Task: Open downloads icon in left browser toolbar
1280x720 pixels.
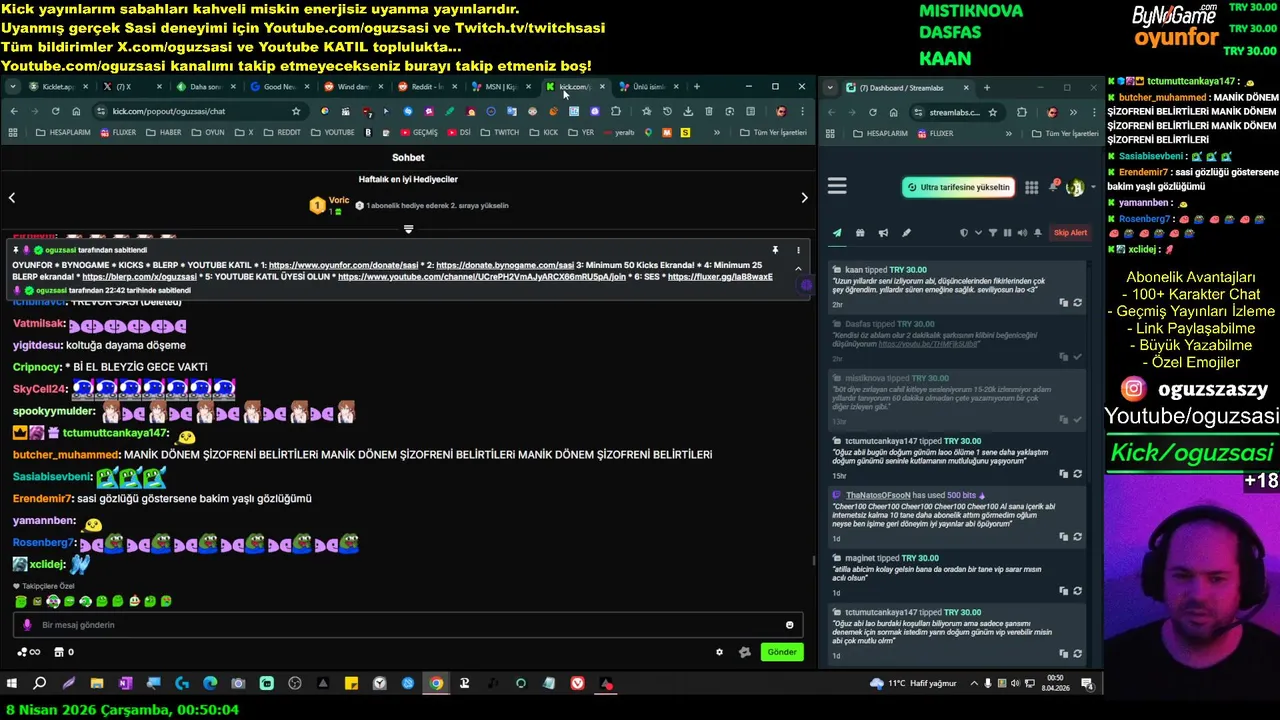Action: (688, 111)
